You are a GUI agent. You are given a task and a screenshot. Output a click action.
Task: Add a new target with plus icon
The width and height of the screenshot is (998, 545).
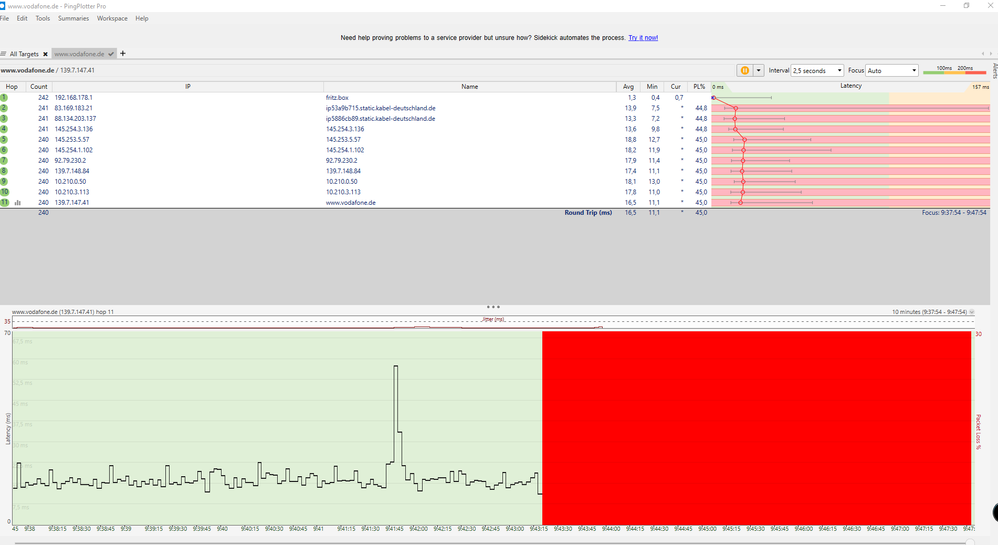tap(123, 53)
